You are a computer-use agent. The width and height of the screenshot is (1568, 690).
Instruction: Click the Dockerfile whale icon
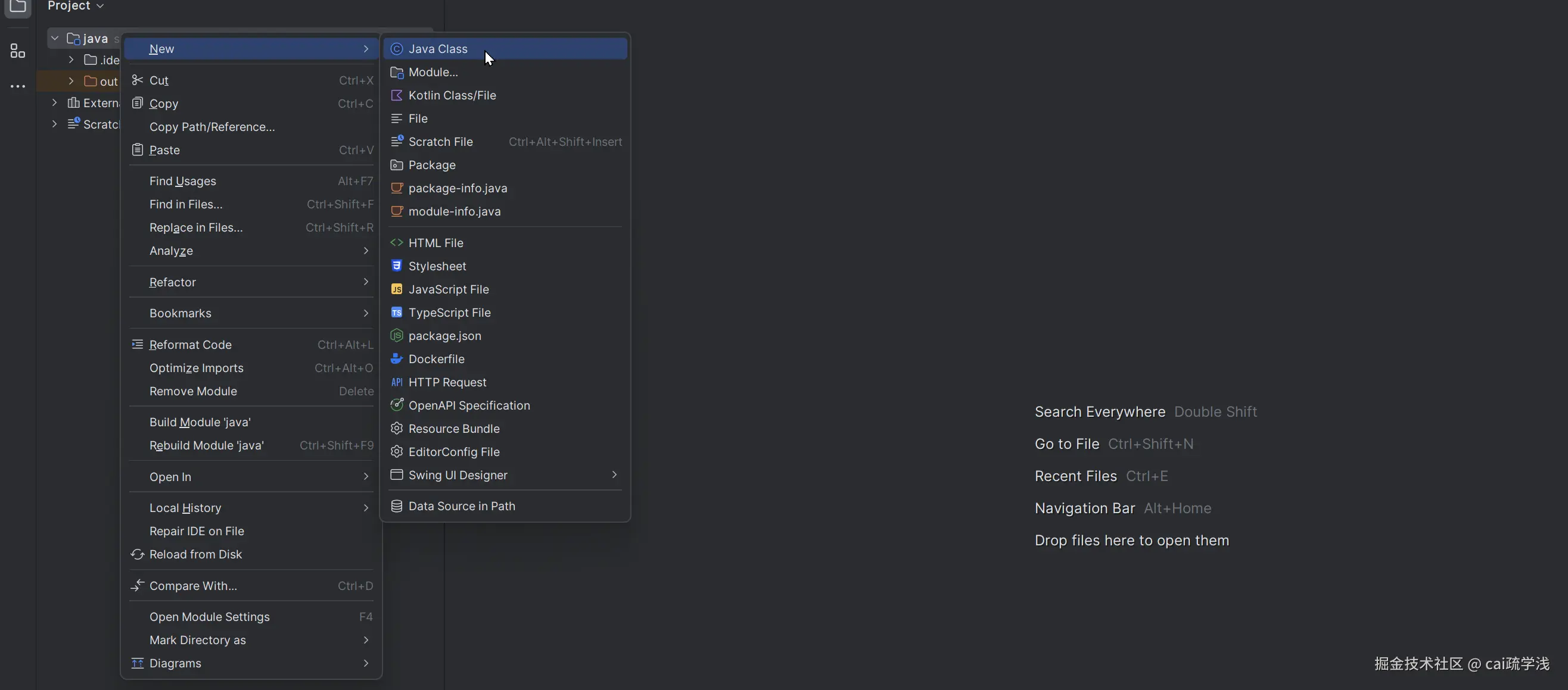396,359
